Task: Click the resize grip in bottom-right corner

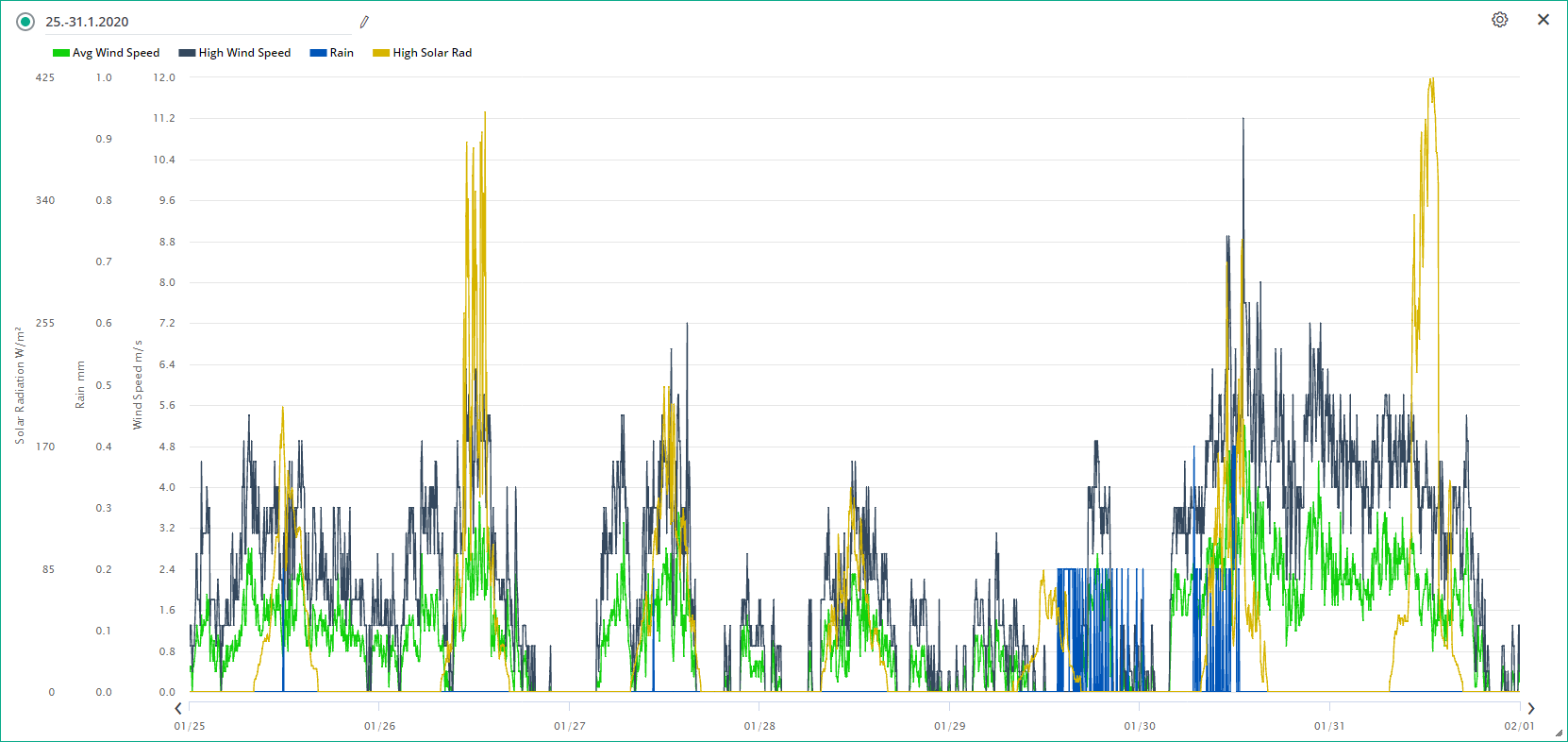Action: [x=1559, y=733]
